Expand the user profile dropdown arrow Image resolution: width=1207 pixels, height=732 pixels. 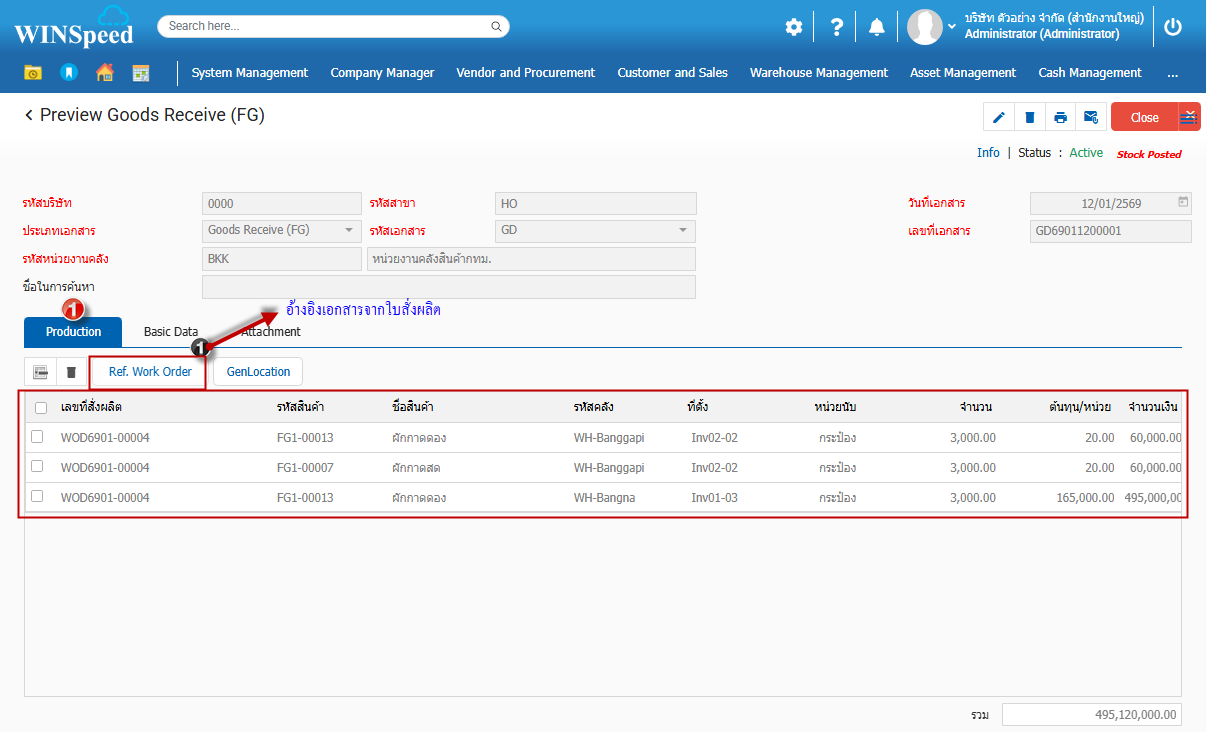coord(952,26)
